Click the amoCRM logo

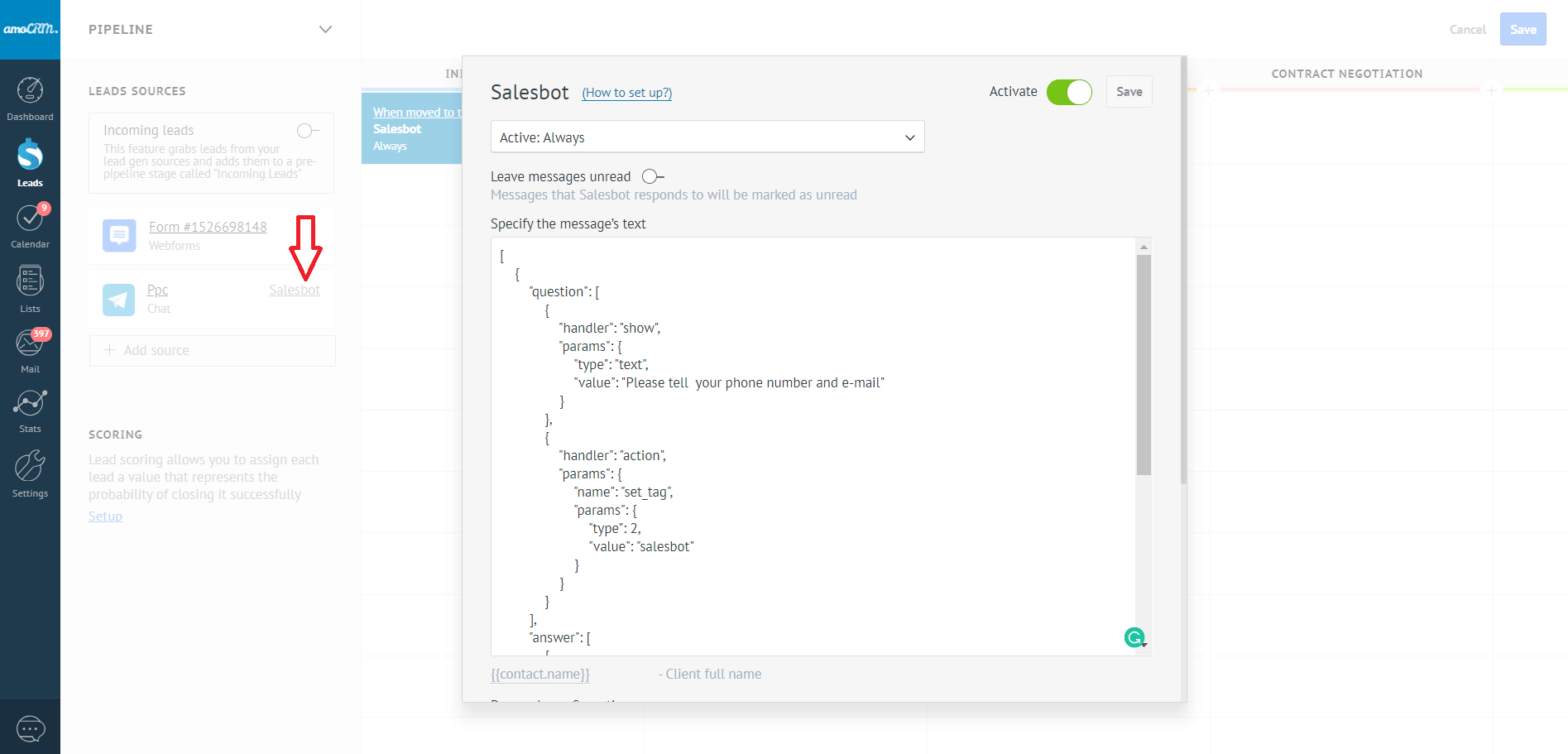click(x=30, y=29)
